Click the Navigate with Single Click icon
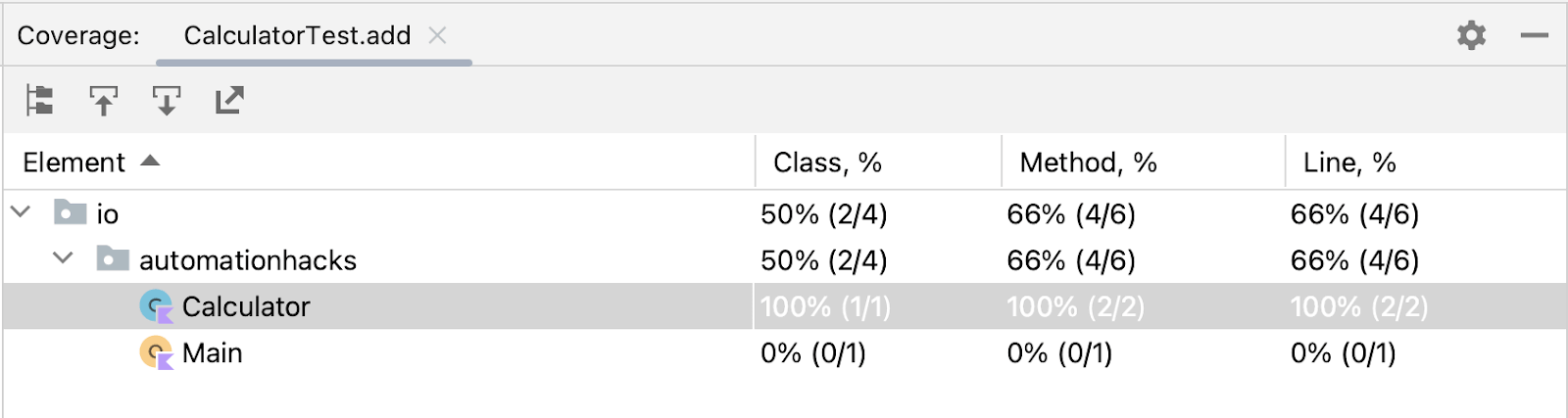This screenshot has width=1568, height=418. tap(104, 100)
